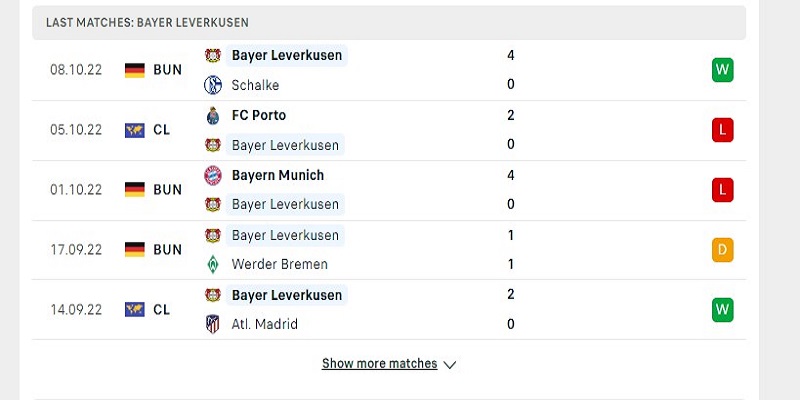800x400 pixels.
Task: Click the Werder Bremen diamond logo
Action: point(213,264)
